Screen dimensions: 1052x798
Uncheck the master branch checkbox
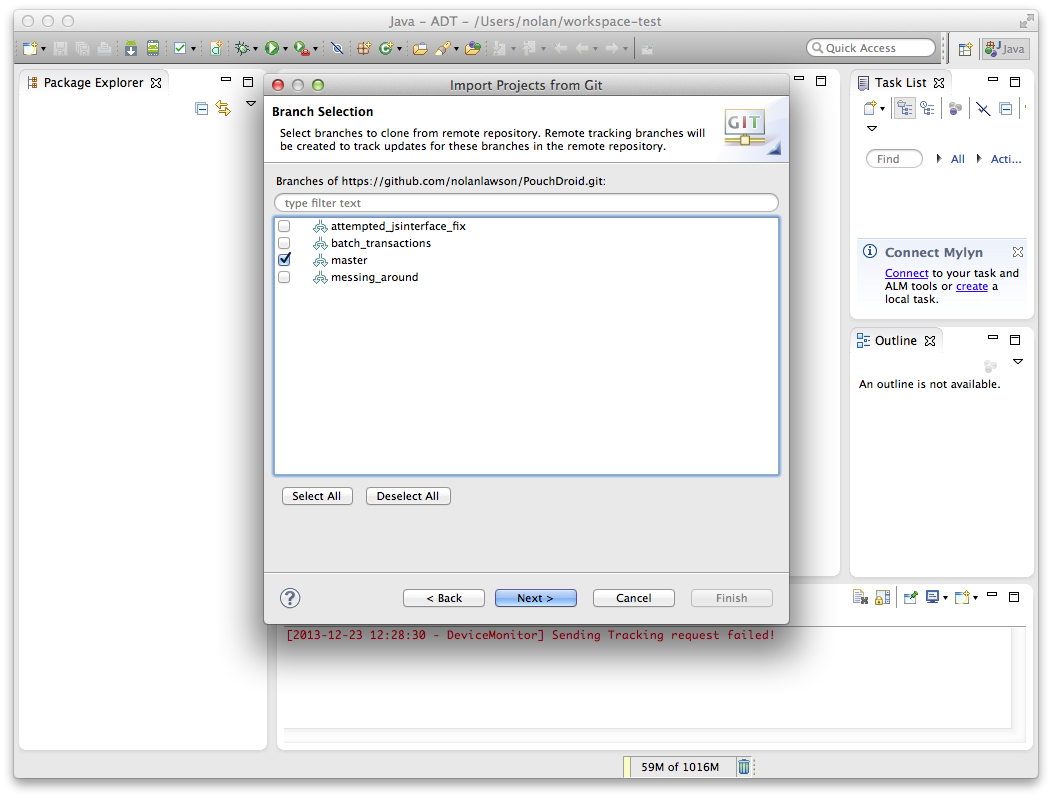click(x=284, y=259)
